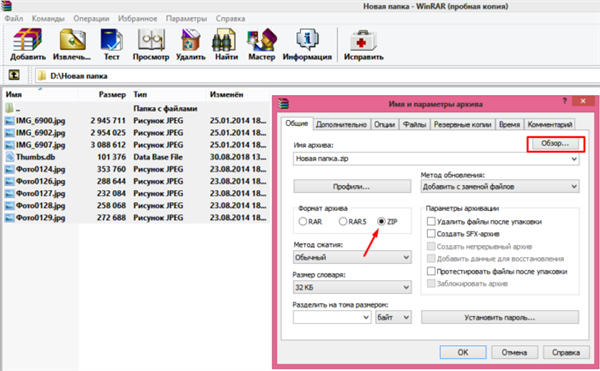Click the file icon of Фото0126.jpg
This screenshot has width=600, height=371.
(x=10, y=181)
